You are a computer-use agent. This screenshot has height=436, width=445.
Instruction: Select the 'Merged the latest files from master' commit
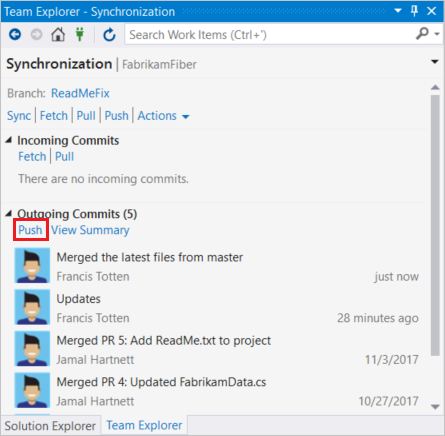coord(217,266)
